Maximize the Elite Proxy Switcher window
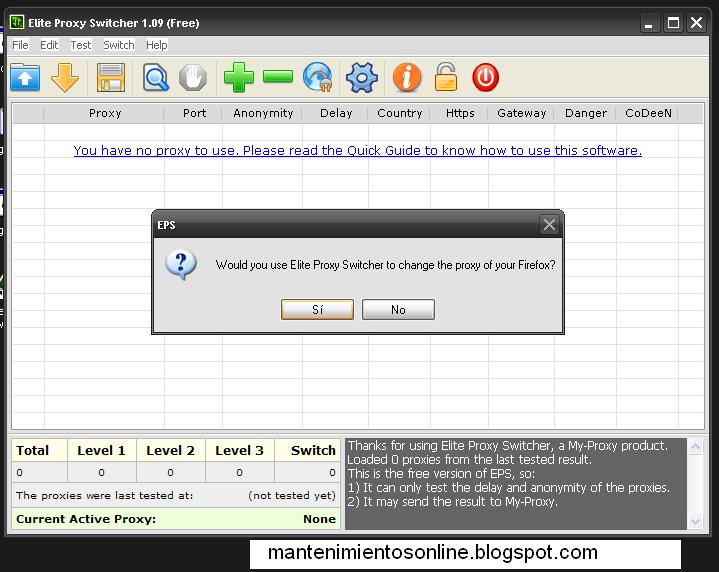Screen dimensions: 719x572 pyautogui.click(x=673, y=23)
